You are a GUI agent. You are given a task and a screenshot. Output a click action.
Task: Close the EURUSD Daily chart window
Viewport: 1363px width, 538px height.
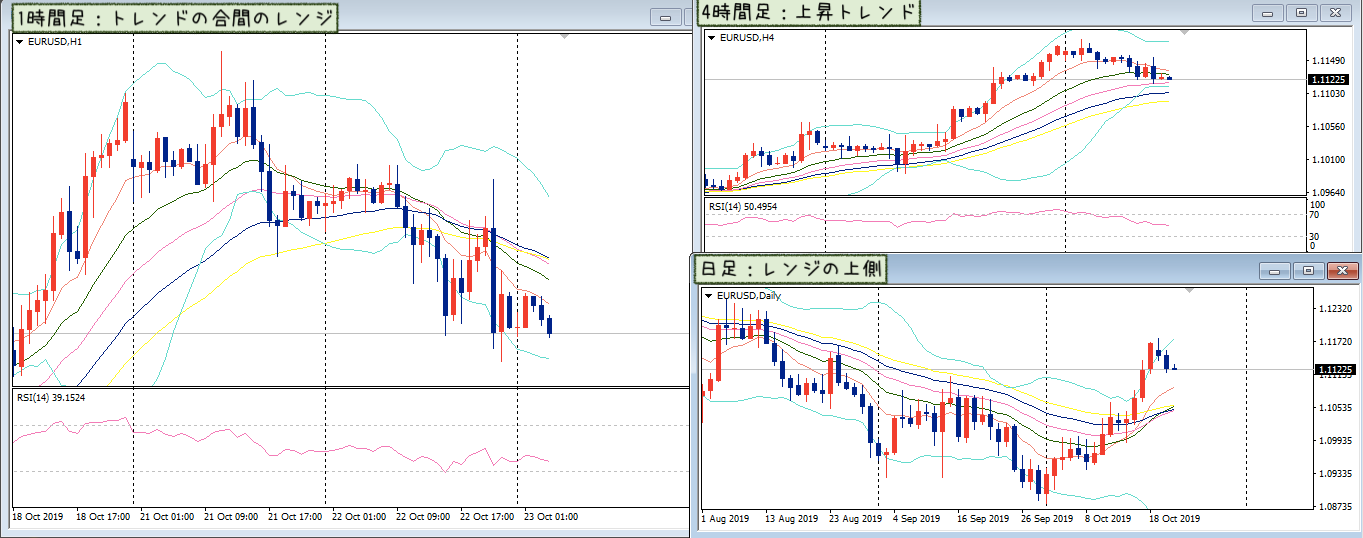(1341, 271)
